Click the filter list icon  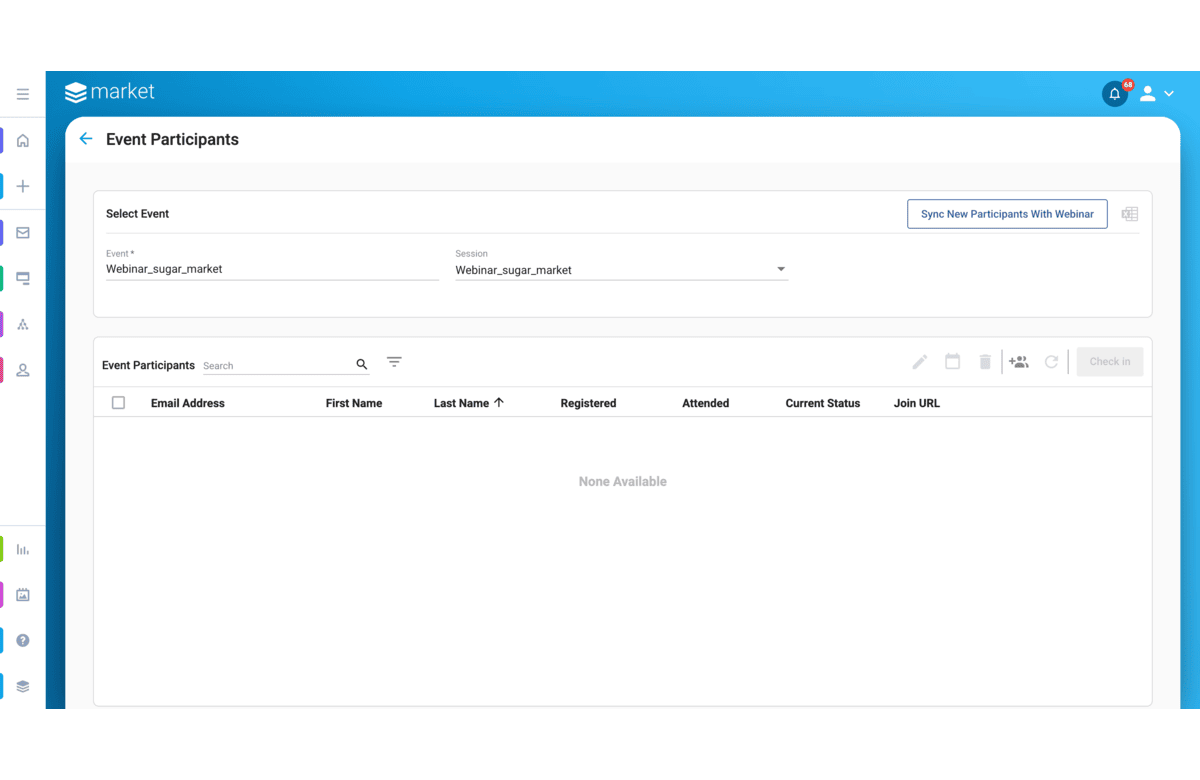(394, 362)
